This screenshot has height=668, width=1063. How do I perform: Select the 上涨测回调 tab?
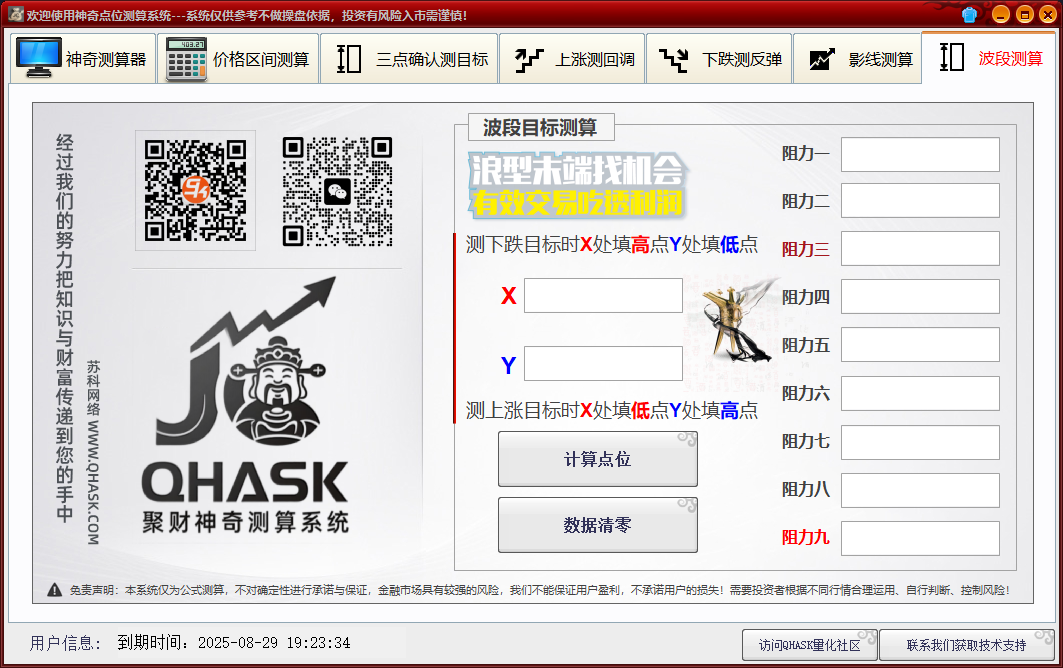click(572, 59)
